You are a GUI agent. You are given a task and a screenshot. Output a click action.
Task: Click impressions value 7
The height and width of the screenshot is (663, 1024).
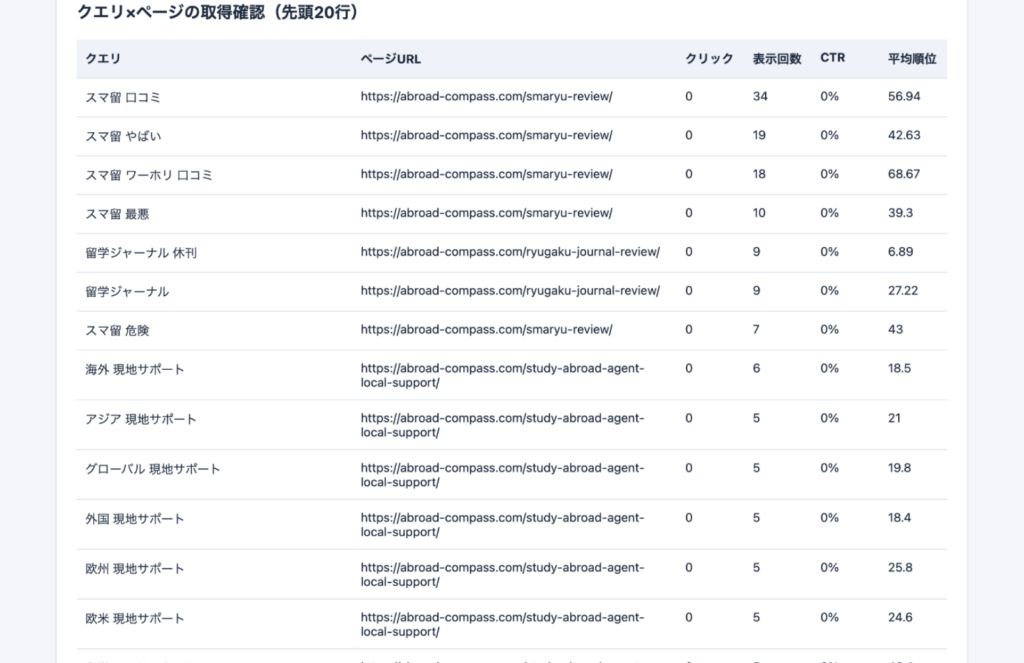click(x=756, y=330)
